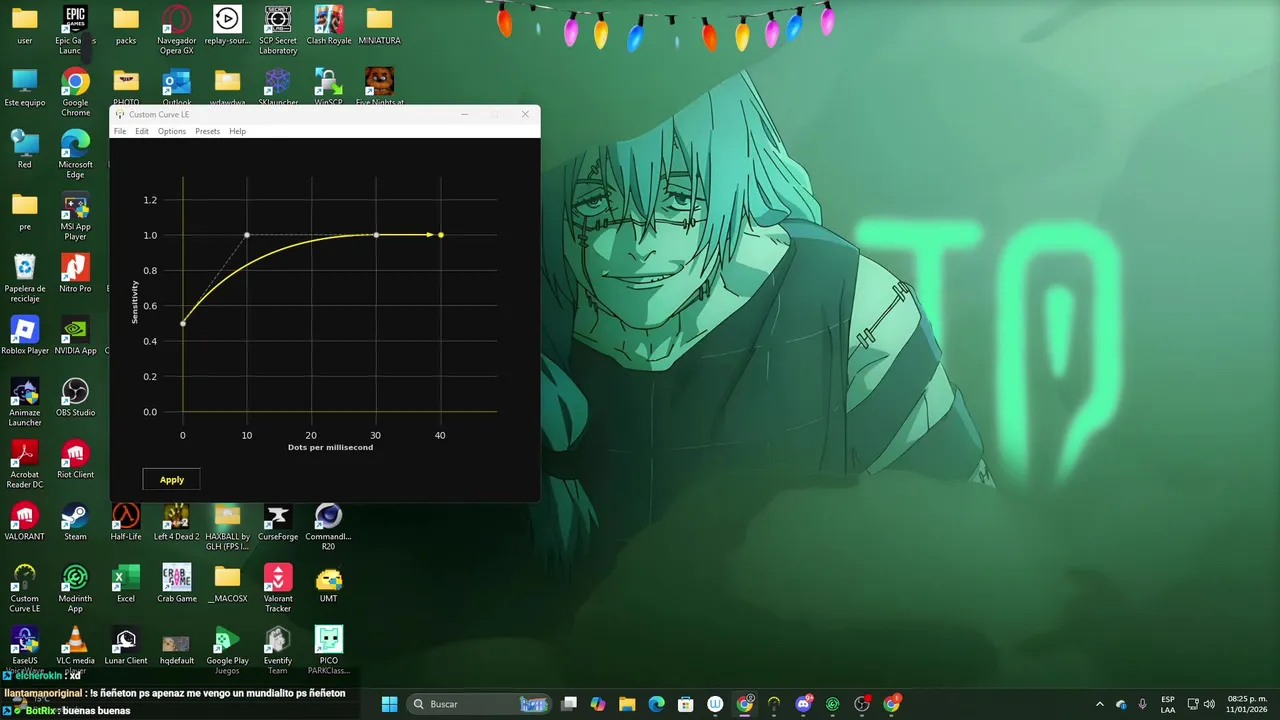Image resolution: width=1280 pixels, height=720 pixels.
Task: Select the replay-sour... desktop icon
Action: click(x=227, y=26)
